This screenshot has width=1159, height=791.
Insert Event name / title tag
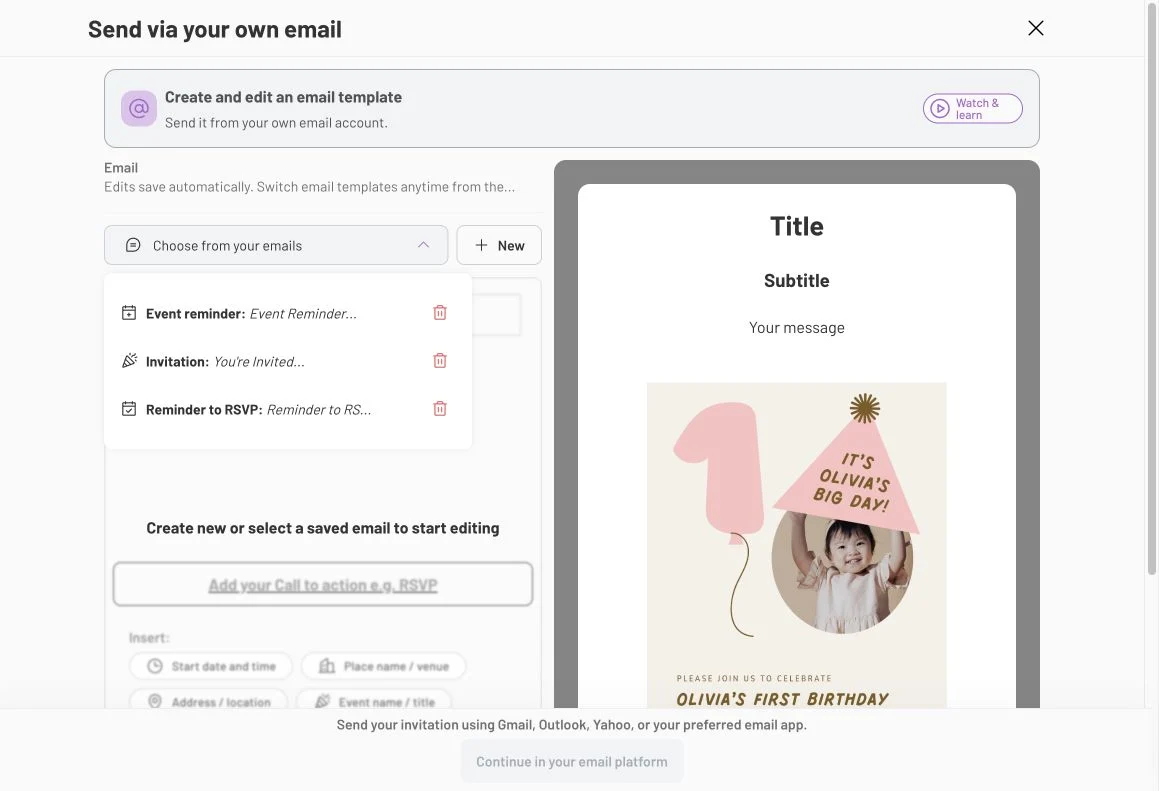click(374, 701)
